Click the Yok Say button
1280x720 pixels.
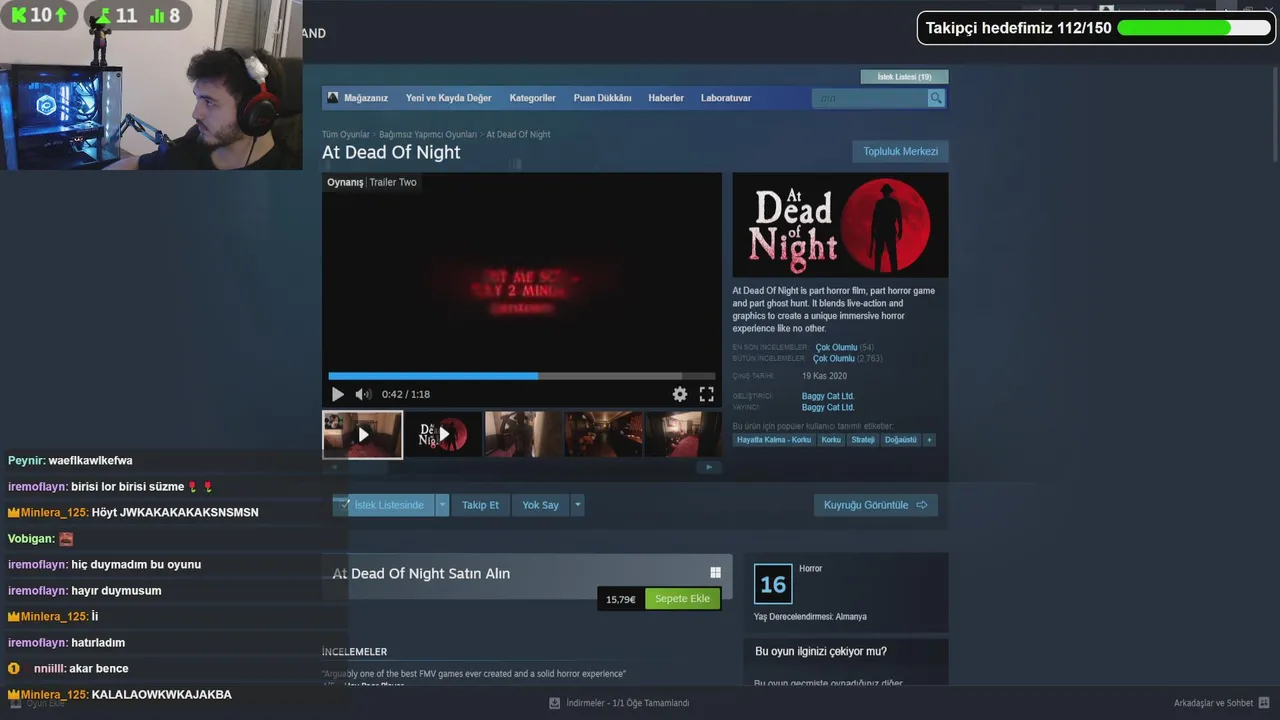tap(540, 505)
